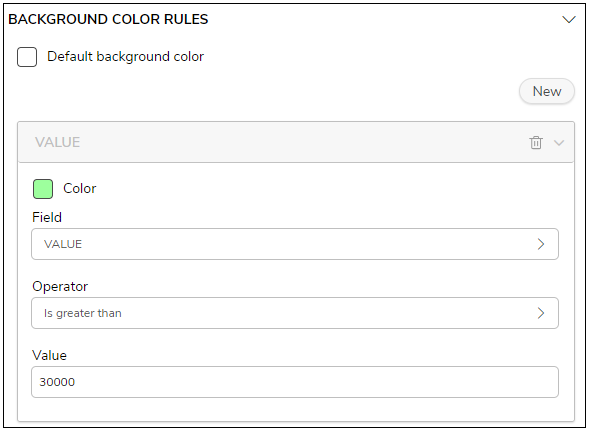The image size is (590, 432).
Task: Add a rule with the New button
Action: point(547,91)
